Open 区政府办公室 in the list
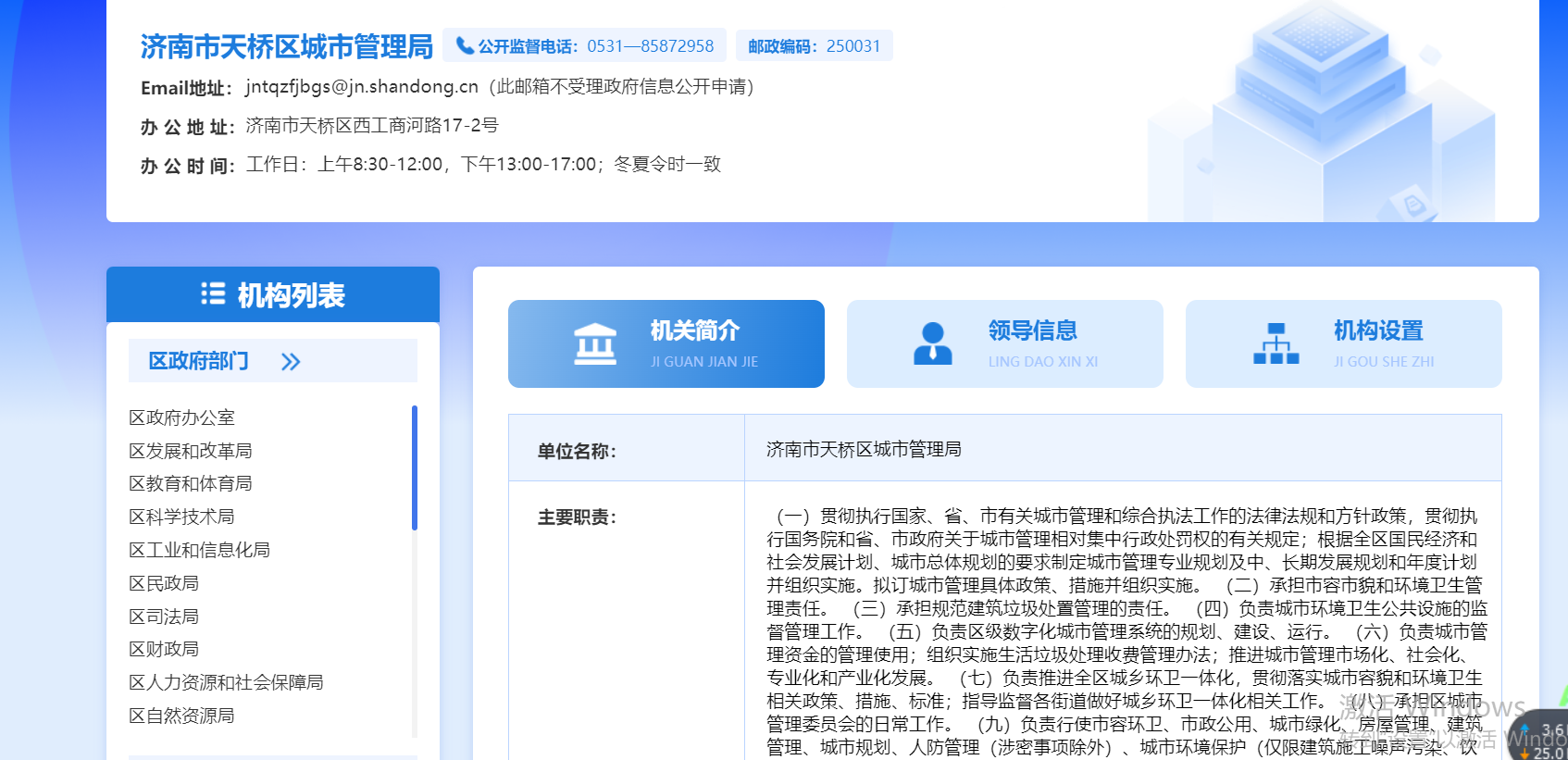This screenshot has width=1568, height=760. 182,417
